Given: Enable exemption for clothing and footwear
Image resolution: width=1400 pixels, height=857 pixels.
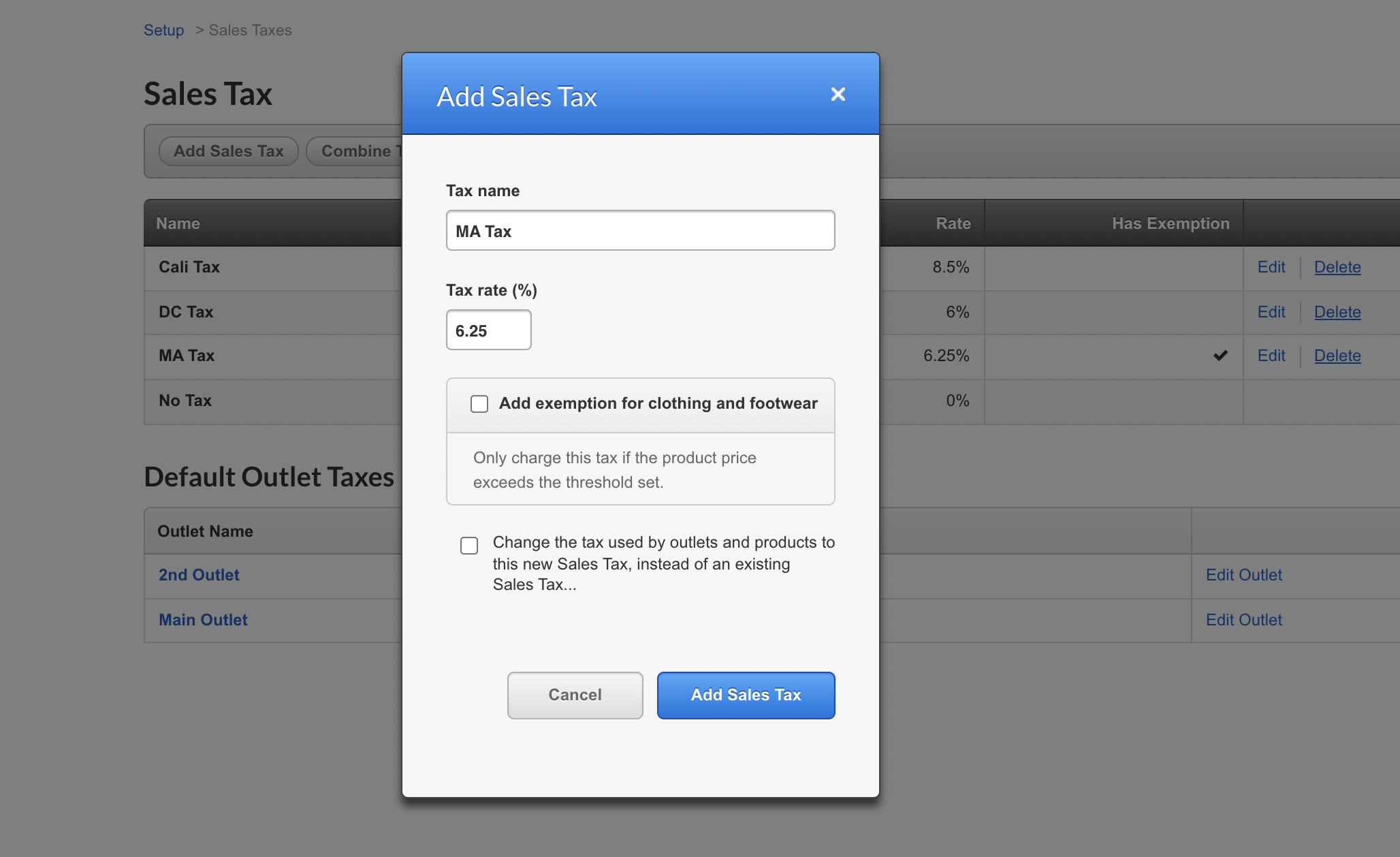Looking at the screenshot, I should point(479,404).
